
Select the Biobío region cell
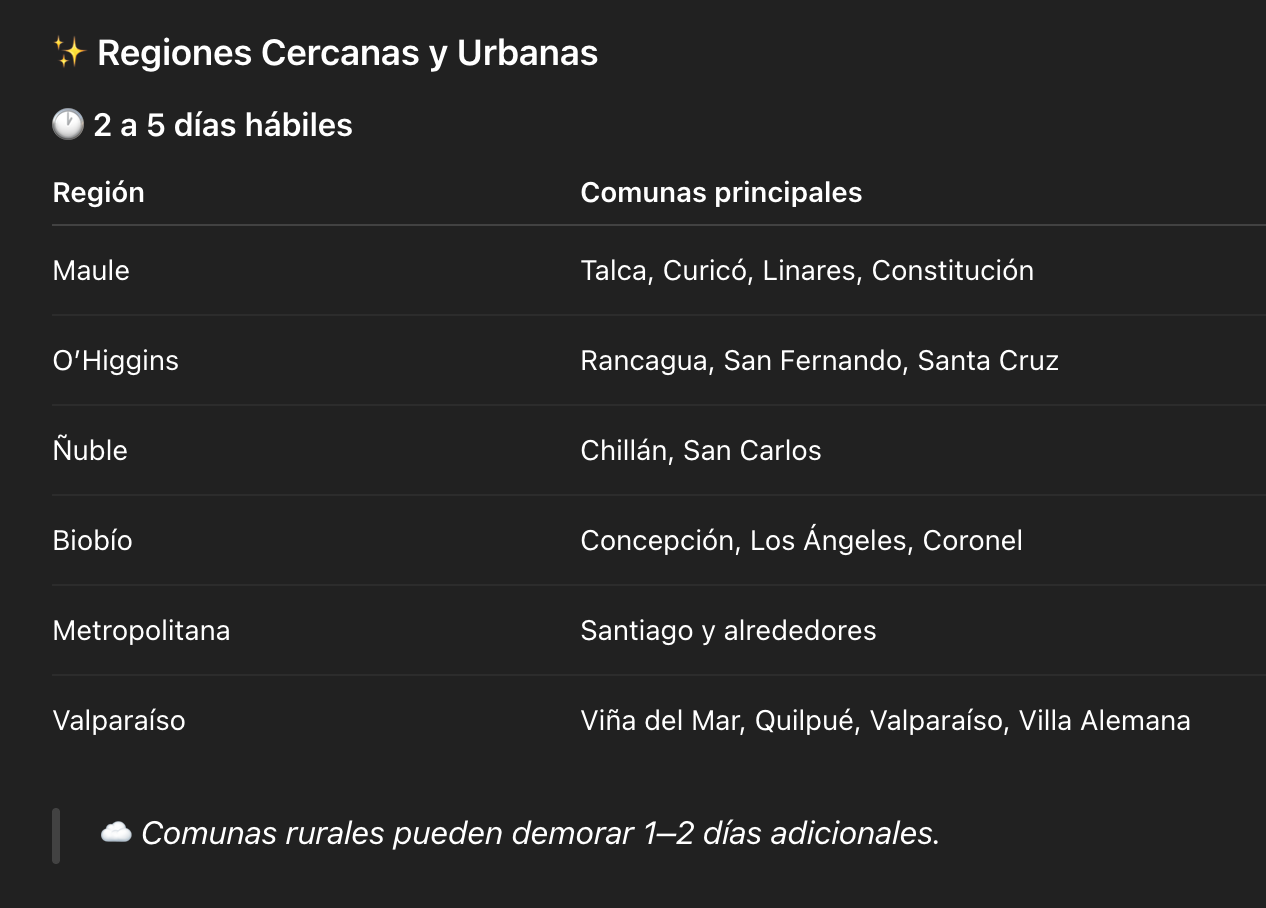point(92,540)
